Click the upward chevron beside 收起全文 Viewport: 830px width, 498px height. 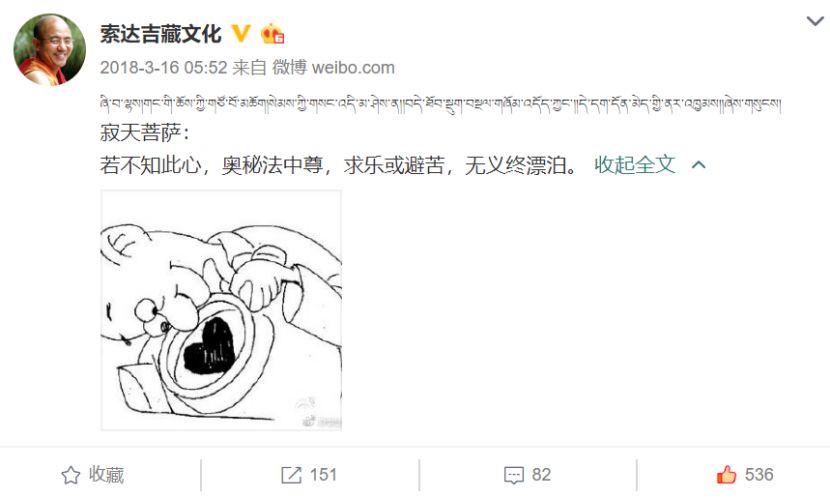[699, 165]
